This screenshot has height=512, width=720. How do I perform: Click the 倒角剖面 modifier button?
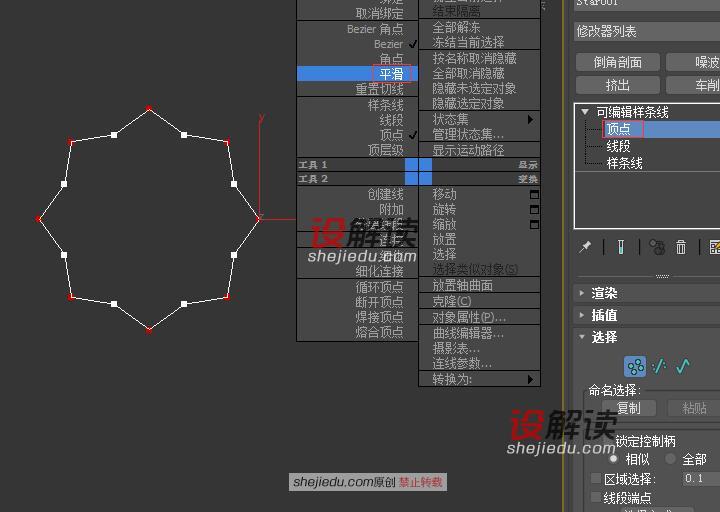[x=618, y=62]
